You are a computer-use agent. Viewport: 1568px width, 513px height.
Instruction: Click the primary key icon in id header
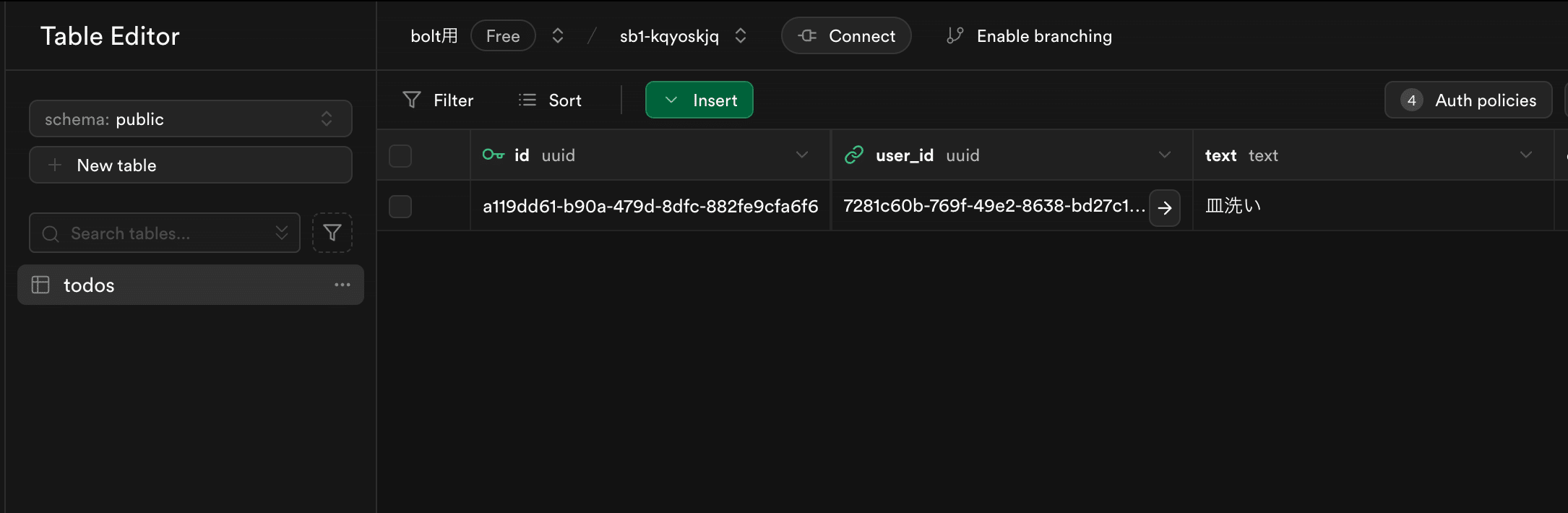point(493,155)
